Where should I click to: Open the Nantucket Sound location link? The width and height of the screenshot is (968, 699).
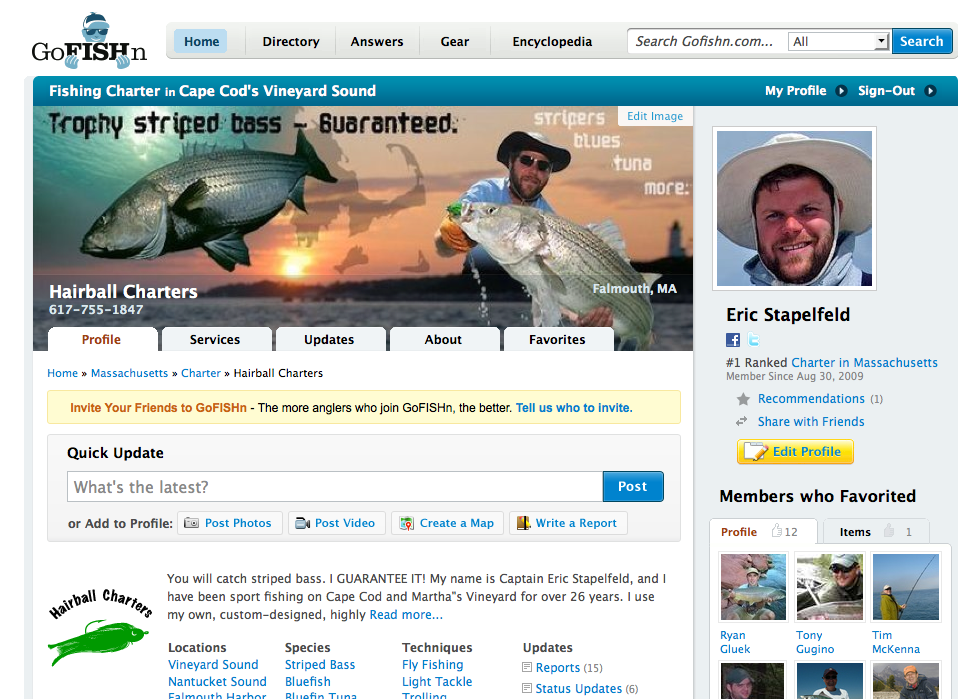[217, 682]
